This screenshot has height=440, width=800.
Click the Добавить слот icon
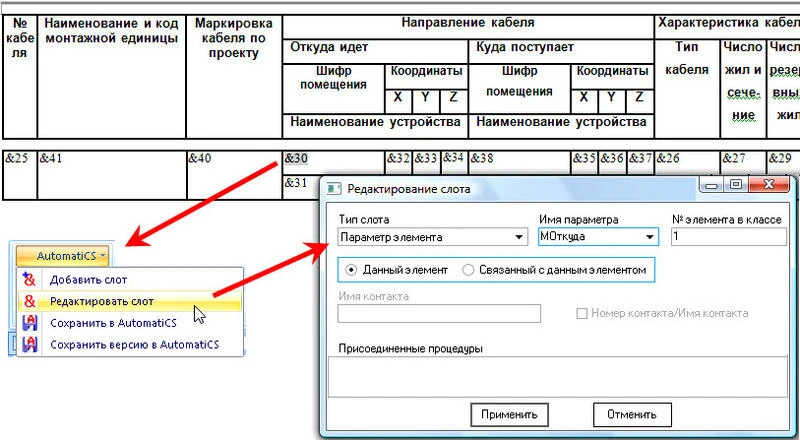30,279
